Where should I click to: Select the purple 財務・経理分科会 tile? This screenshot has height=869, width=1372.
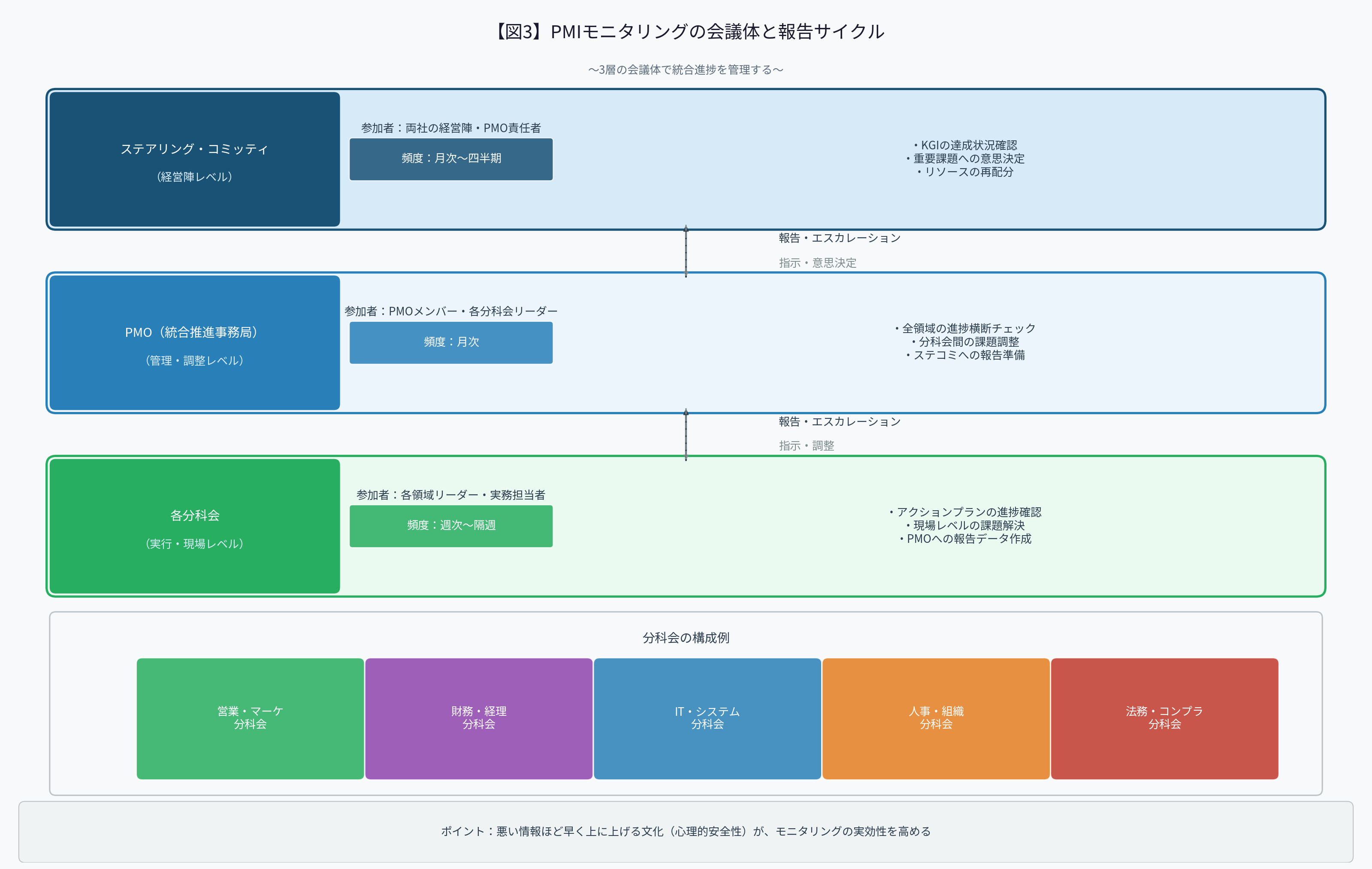(x=479, y=718)
